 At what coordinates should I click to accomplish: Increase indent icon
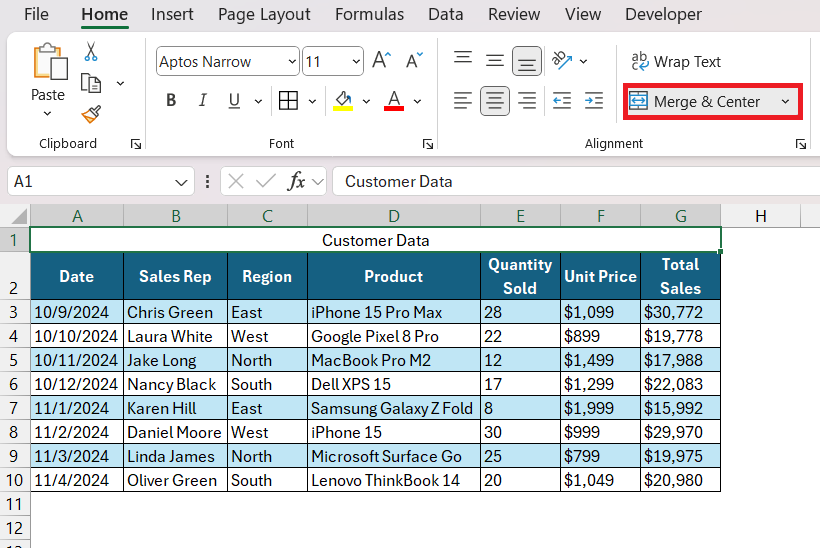click(x=594, y=100)
